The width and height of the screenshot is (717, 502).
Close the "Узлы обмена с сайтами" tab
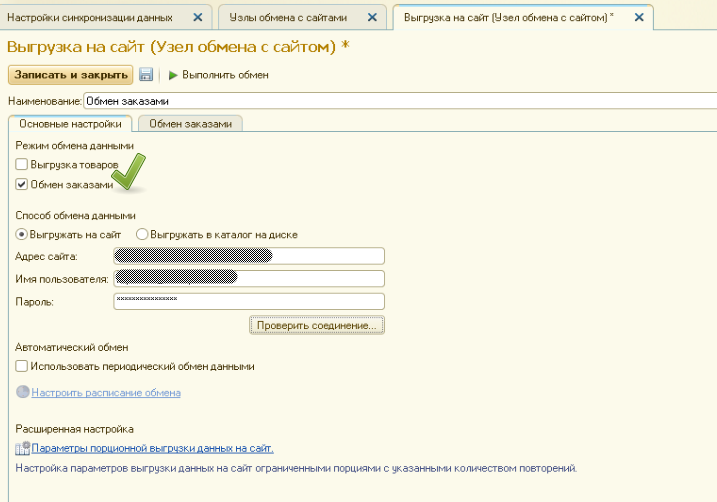pos(372,18)
